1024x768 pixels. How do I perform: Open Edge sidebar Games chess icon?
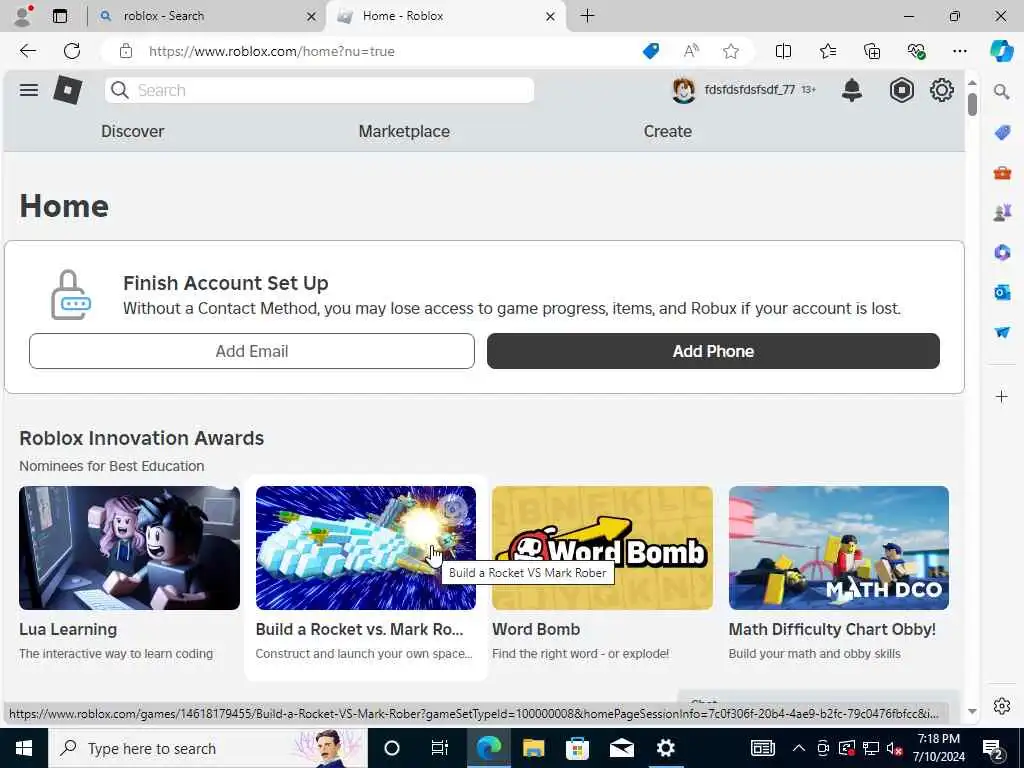1002,212
